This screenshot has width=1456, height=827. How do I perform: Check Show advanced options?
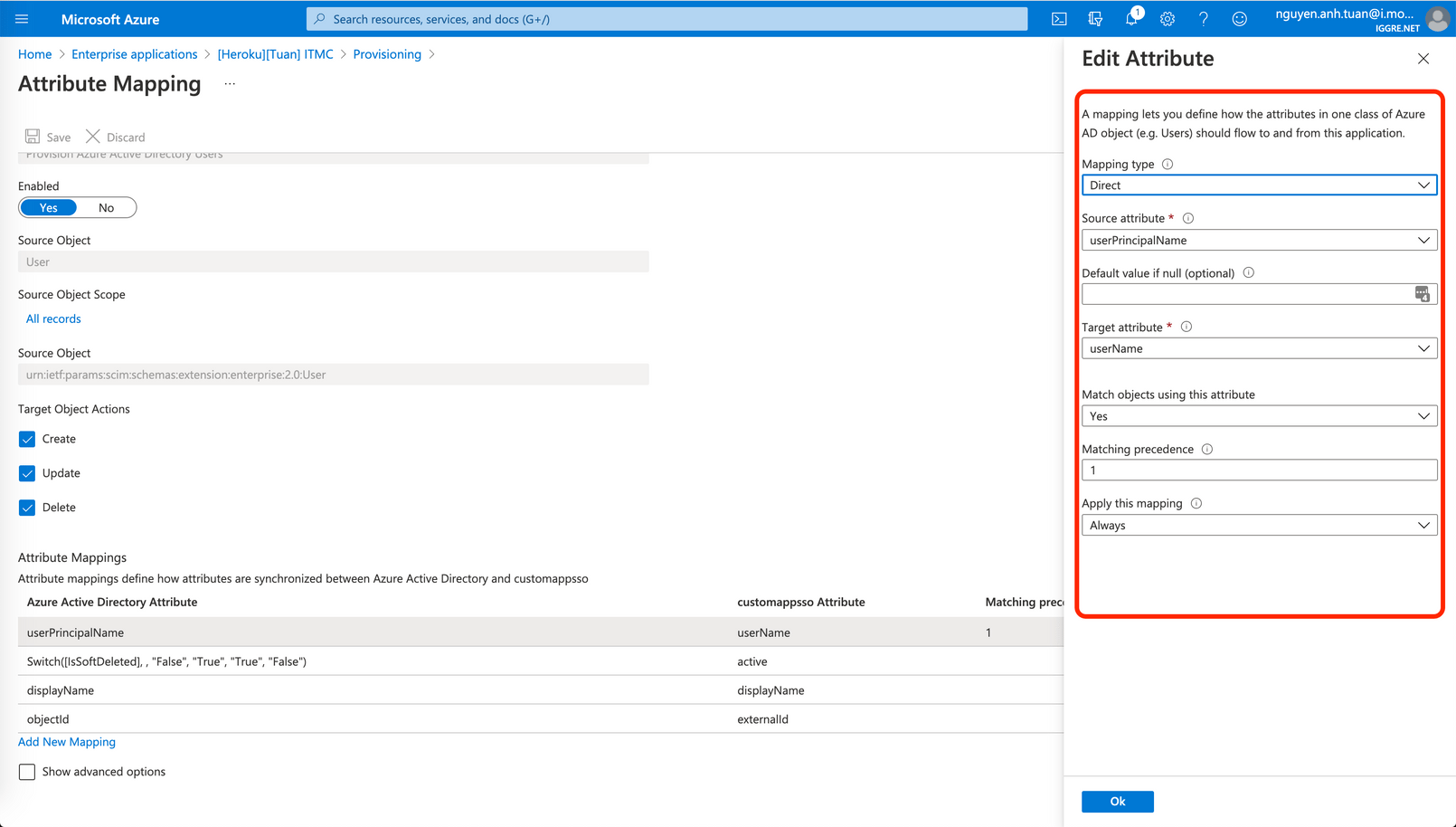pos(27,772)
